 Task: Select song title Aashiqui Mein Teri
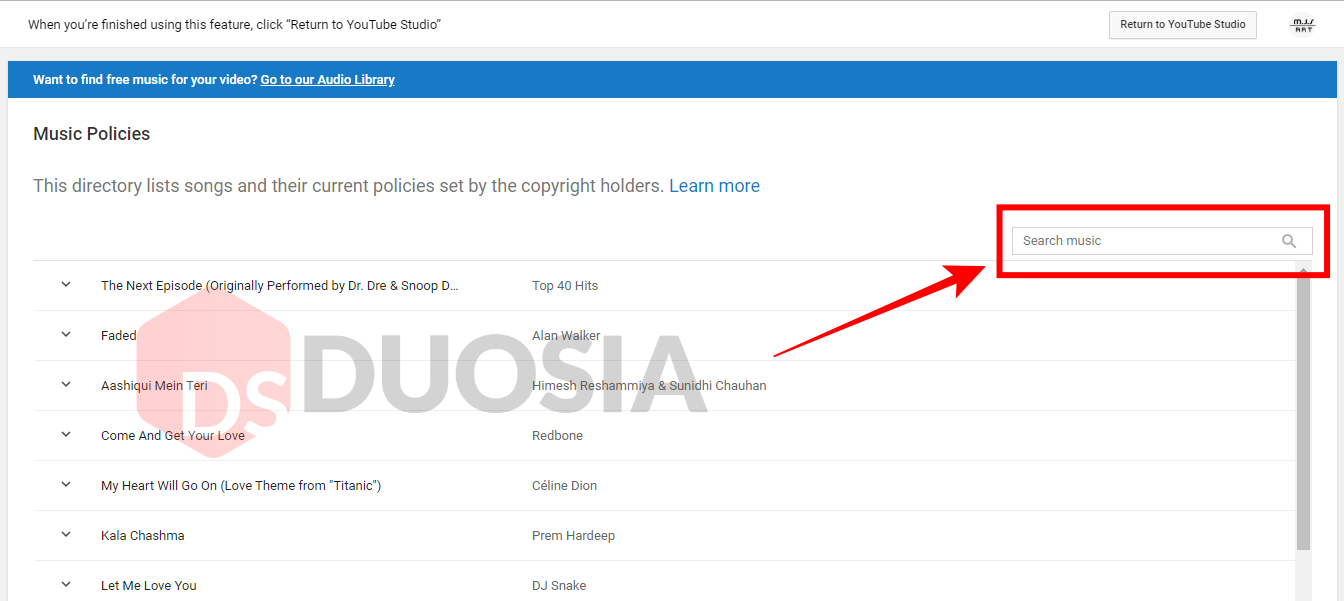pos(154,386)
